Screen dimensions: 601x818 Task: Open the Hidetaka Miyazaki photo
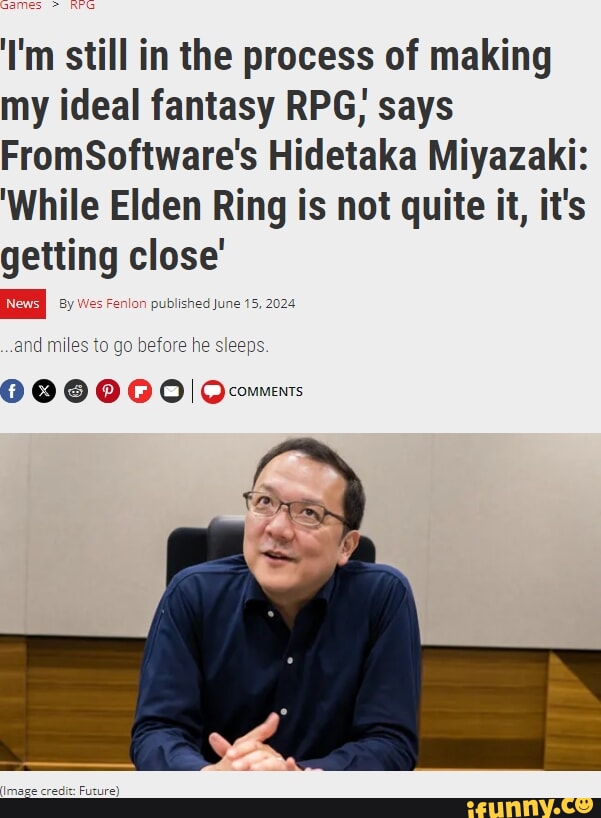[300, 602]
